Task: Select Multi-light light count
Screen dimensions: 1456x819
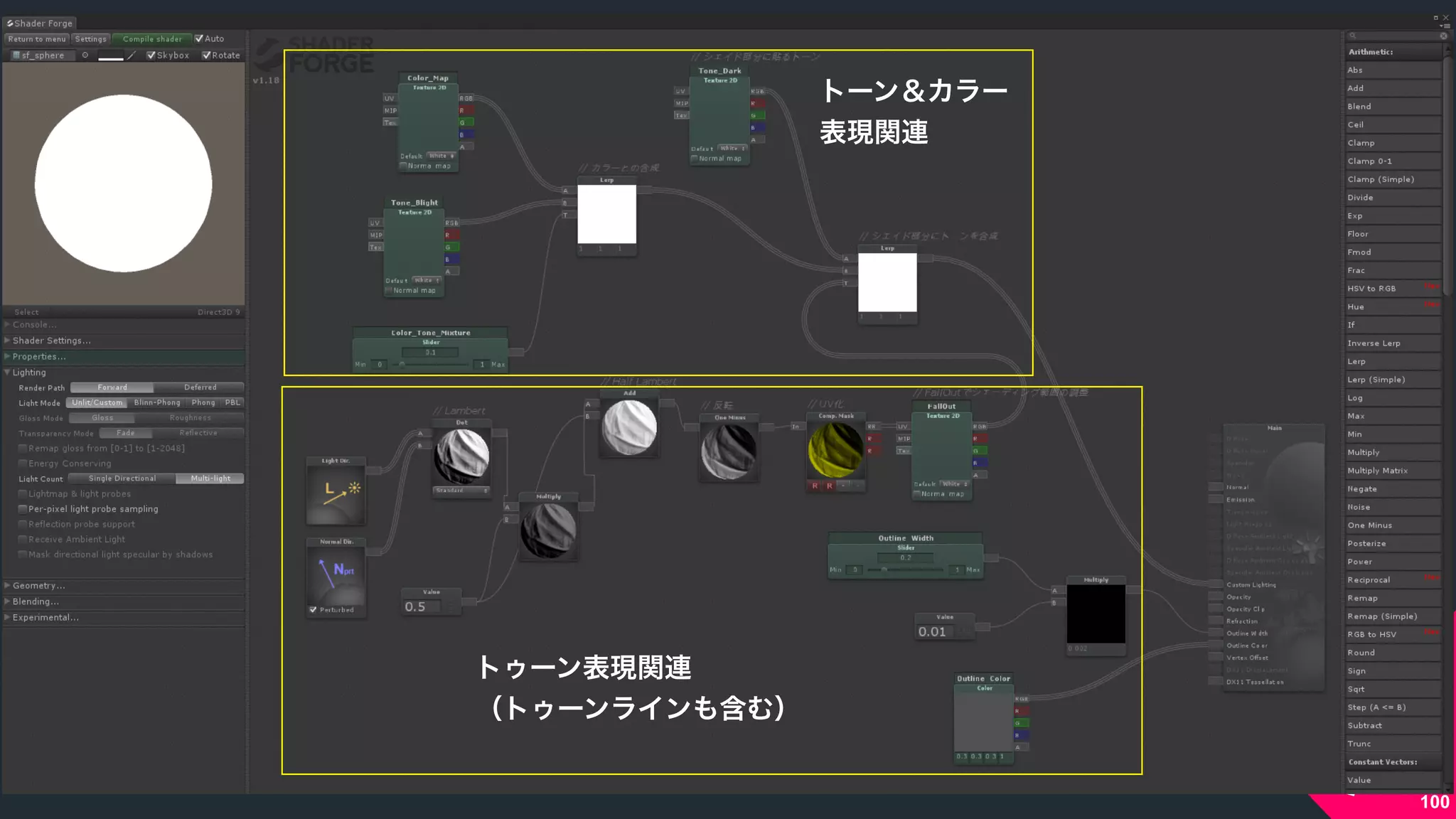Action: (x=210, y=478)
